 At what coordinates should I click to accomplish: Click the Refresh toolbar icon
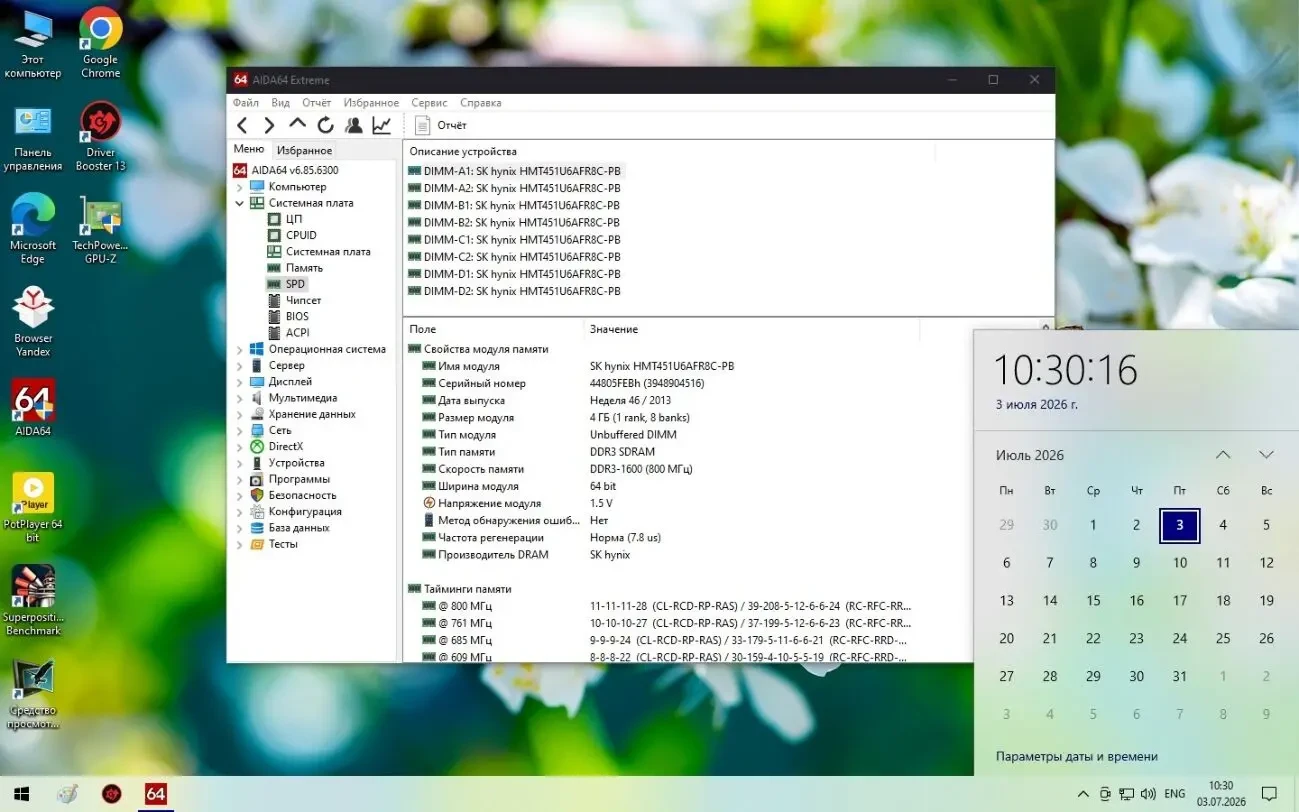click(x=325, y=125)
